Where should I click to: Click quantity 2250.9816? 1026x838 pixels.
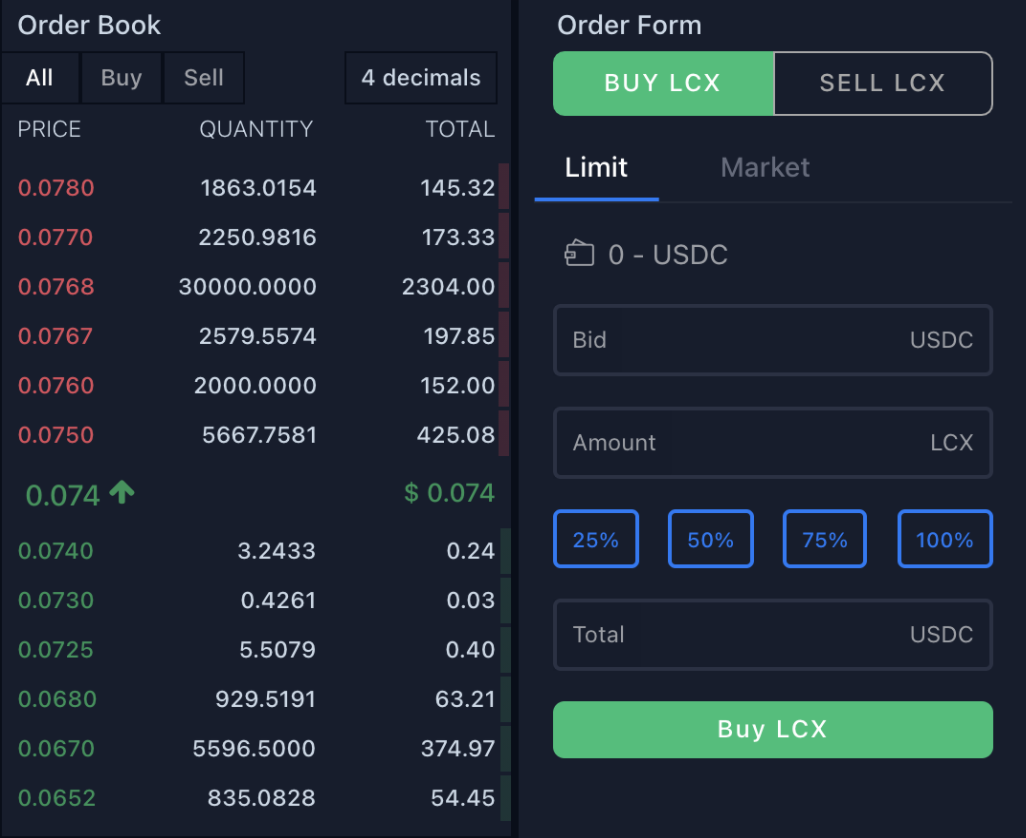pyautogui.click(x=258, y=237)
